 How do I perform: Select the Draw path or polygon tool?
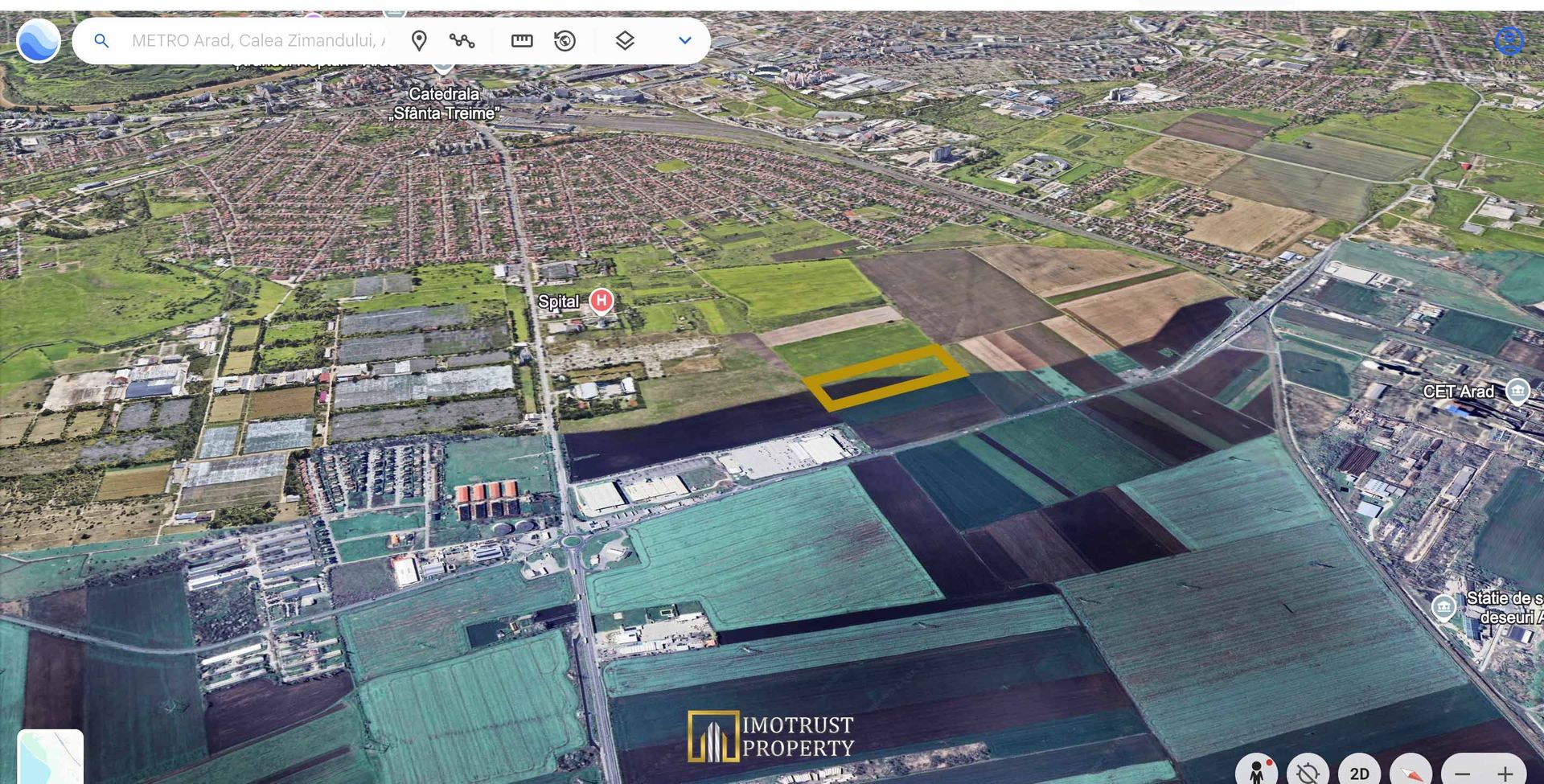click(462, 40)
